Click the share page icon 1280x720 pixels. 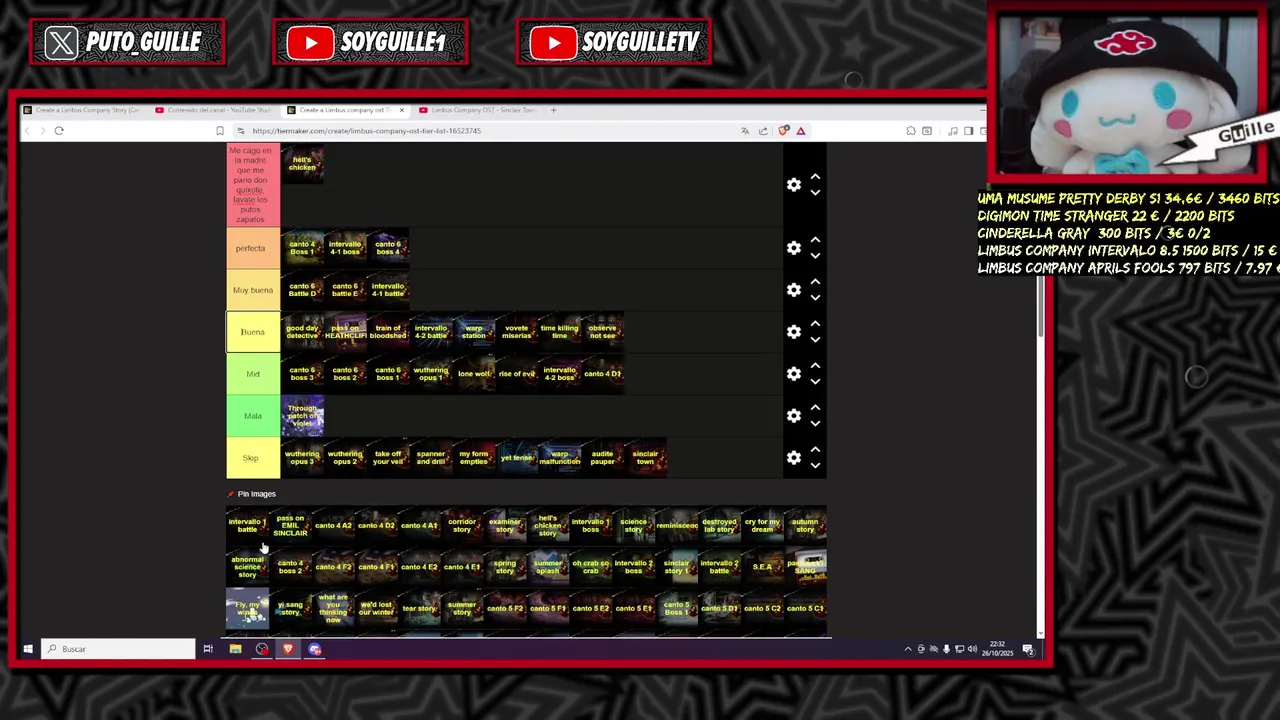coord(763,131)
